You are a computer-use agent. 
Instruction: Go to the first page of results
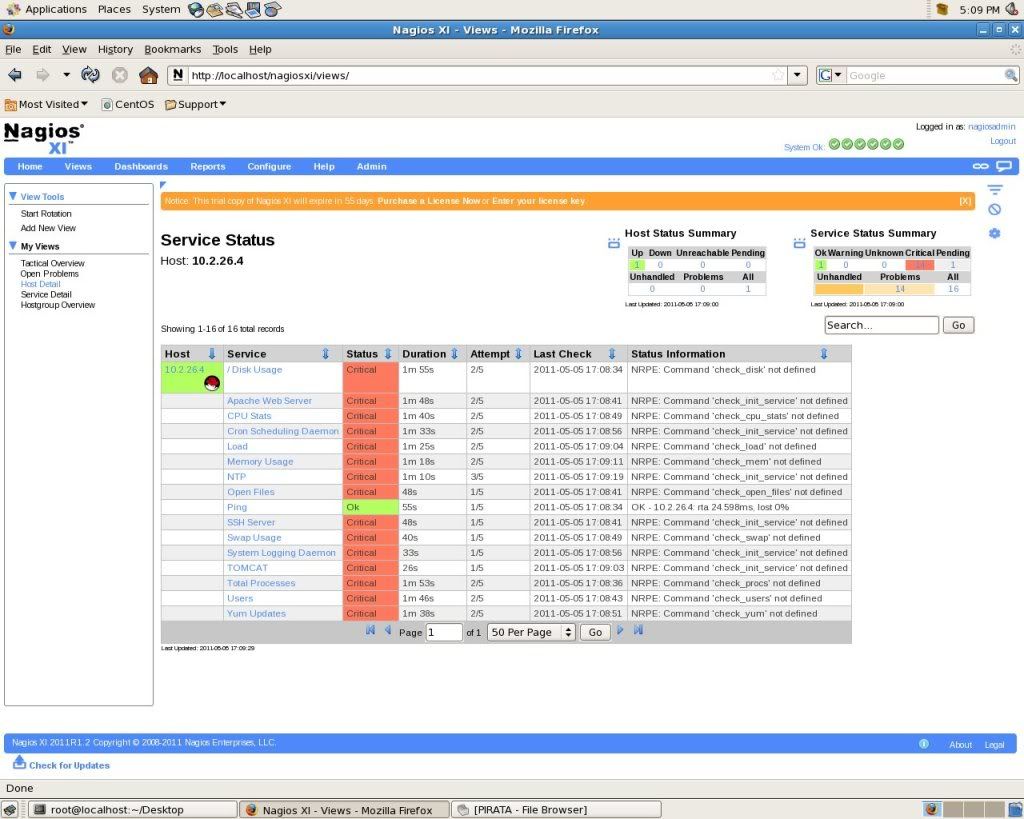(371, 631)
